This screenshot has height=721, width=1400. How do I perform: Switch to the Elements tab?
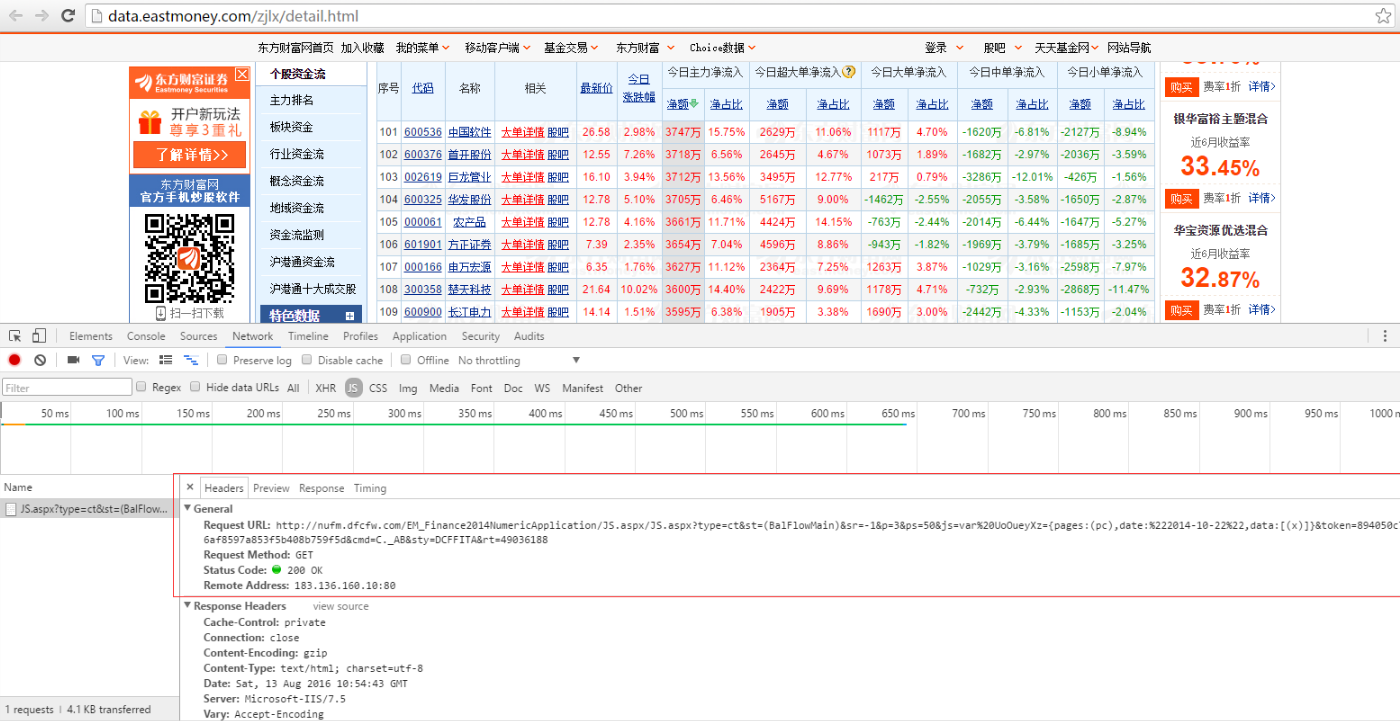tap(91, 336)
